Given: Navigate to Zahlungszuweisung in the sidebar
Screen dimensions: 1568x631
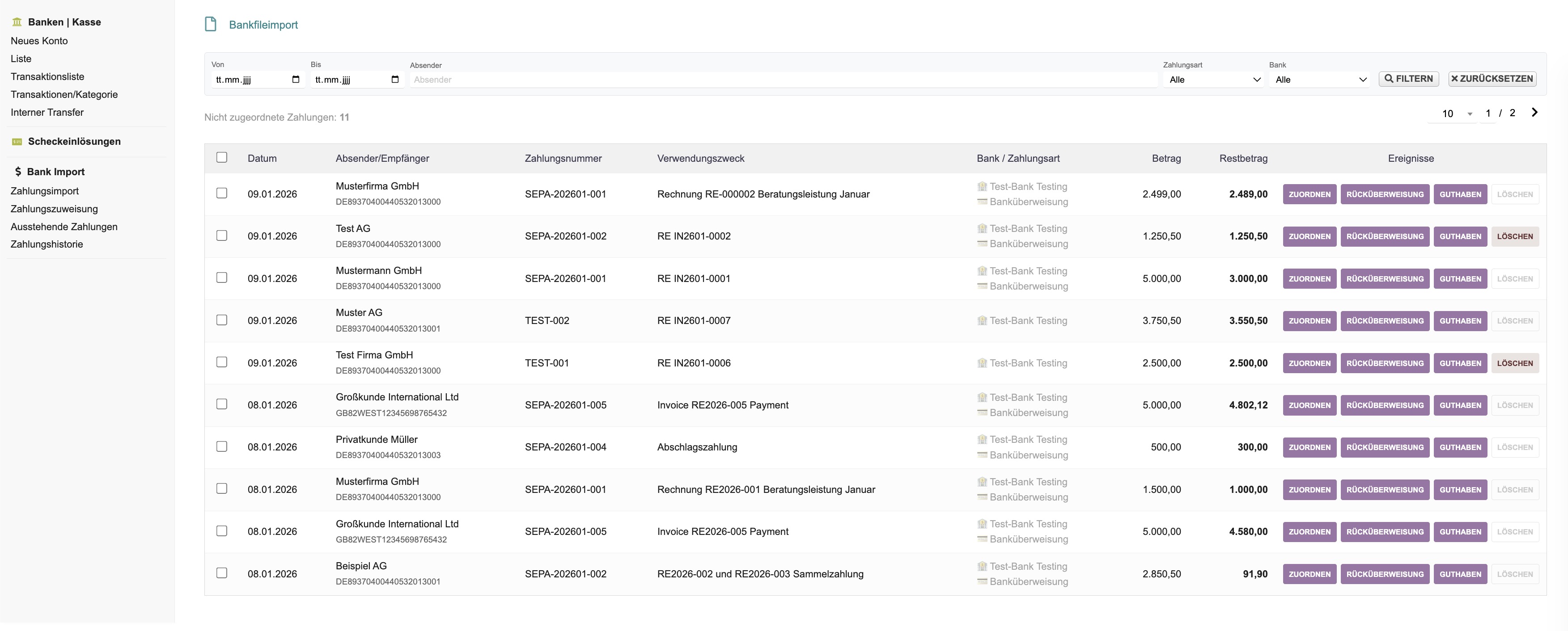Looking at the screenshot, I should click(54, 209).
